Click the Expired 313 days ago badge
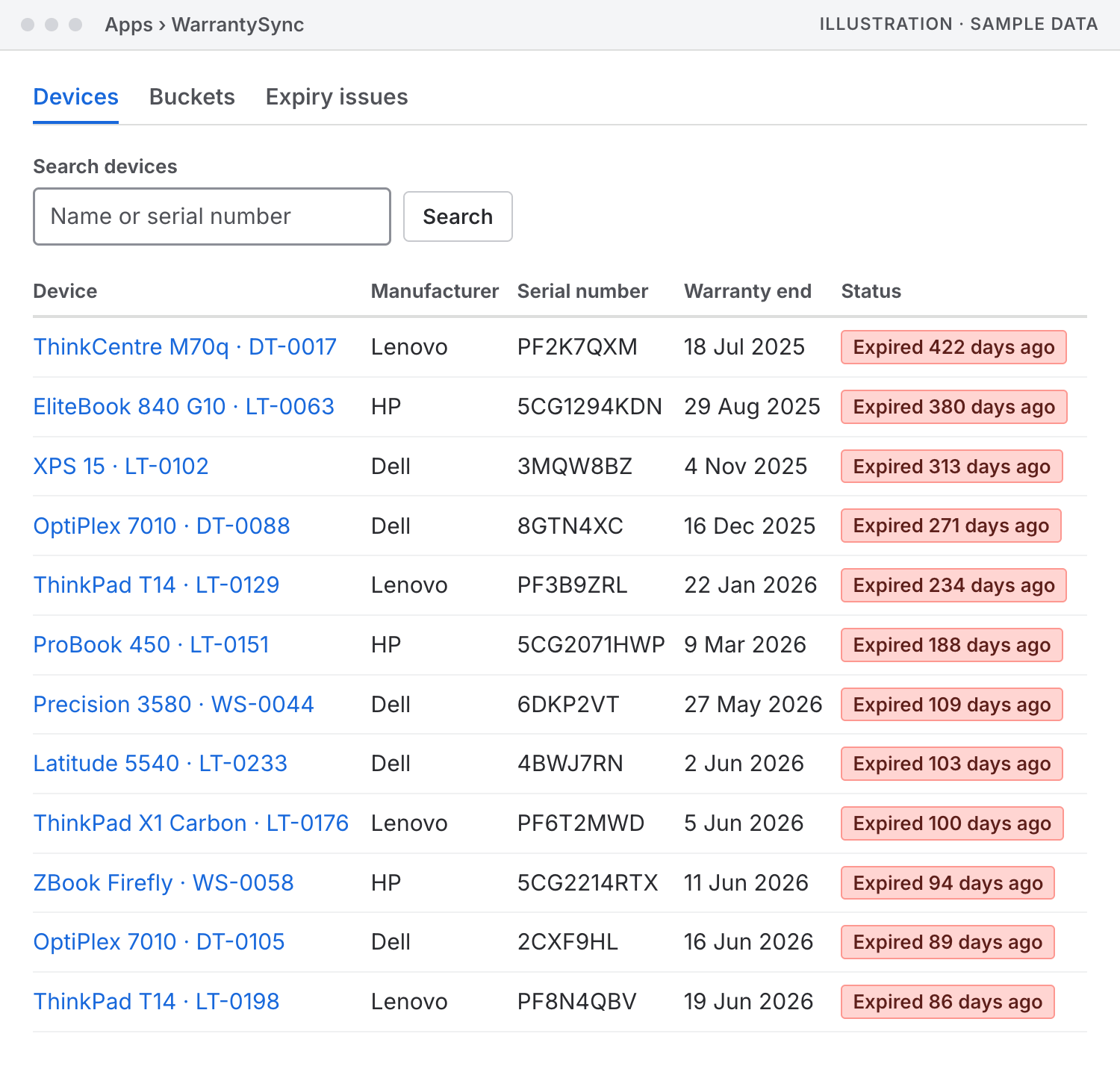The image size is (1120, 1069). pos(952,467)
